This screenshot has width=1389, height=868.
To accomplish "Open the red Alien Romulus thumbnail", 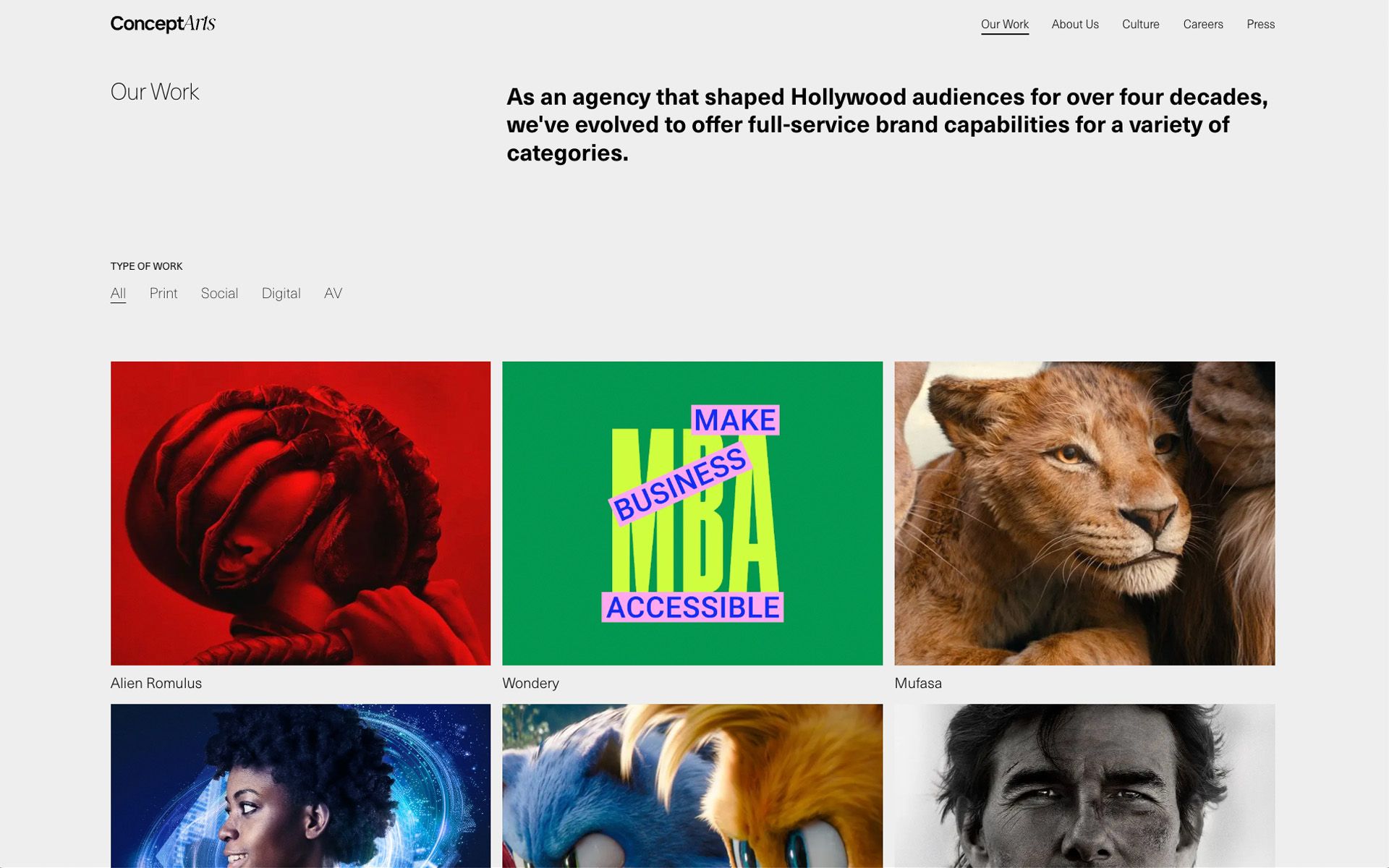I will click(x=300, y=514).
